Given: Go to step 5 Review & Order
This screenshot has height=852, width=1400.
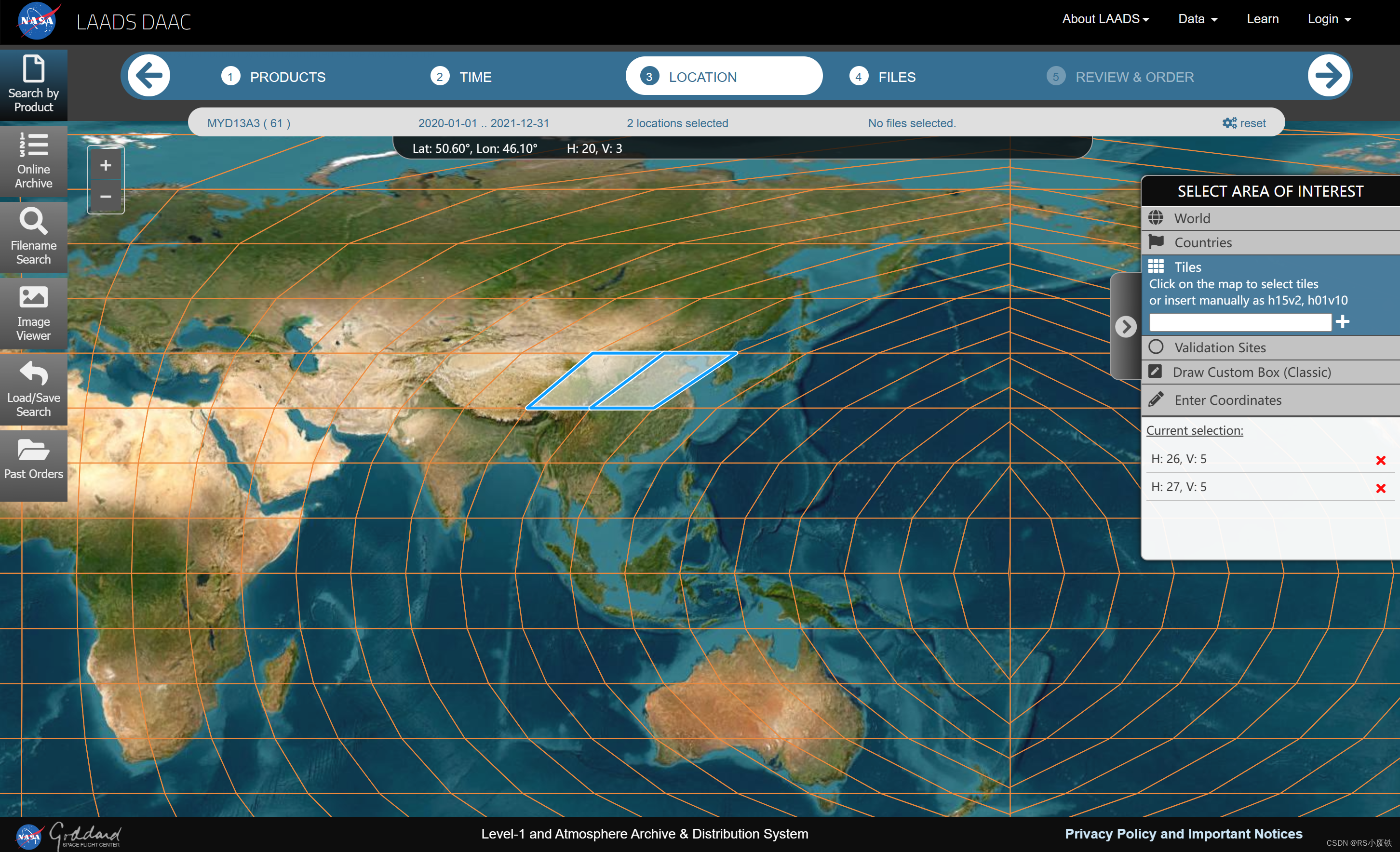Looking at the screenshot, I should click(1120, 77).
